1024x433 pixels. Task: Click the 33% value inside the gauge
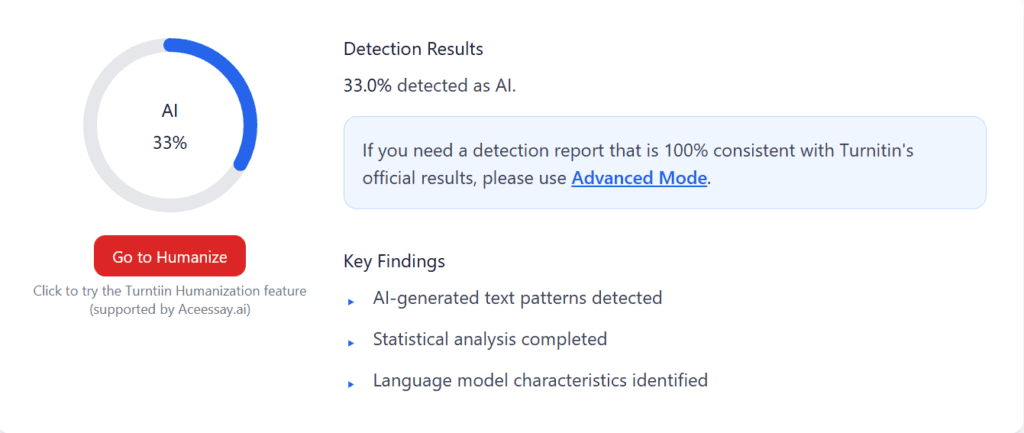click(170, 142)
